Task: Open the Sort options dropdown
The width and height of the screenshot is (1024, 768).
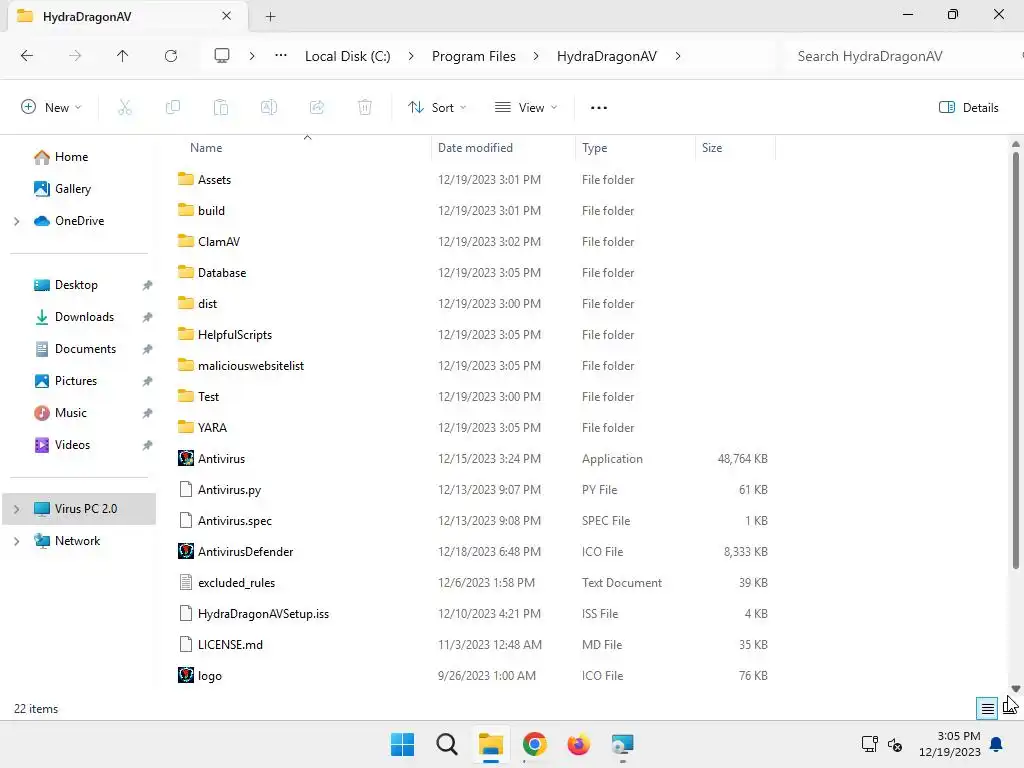Action: 437,108
